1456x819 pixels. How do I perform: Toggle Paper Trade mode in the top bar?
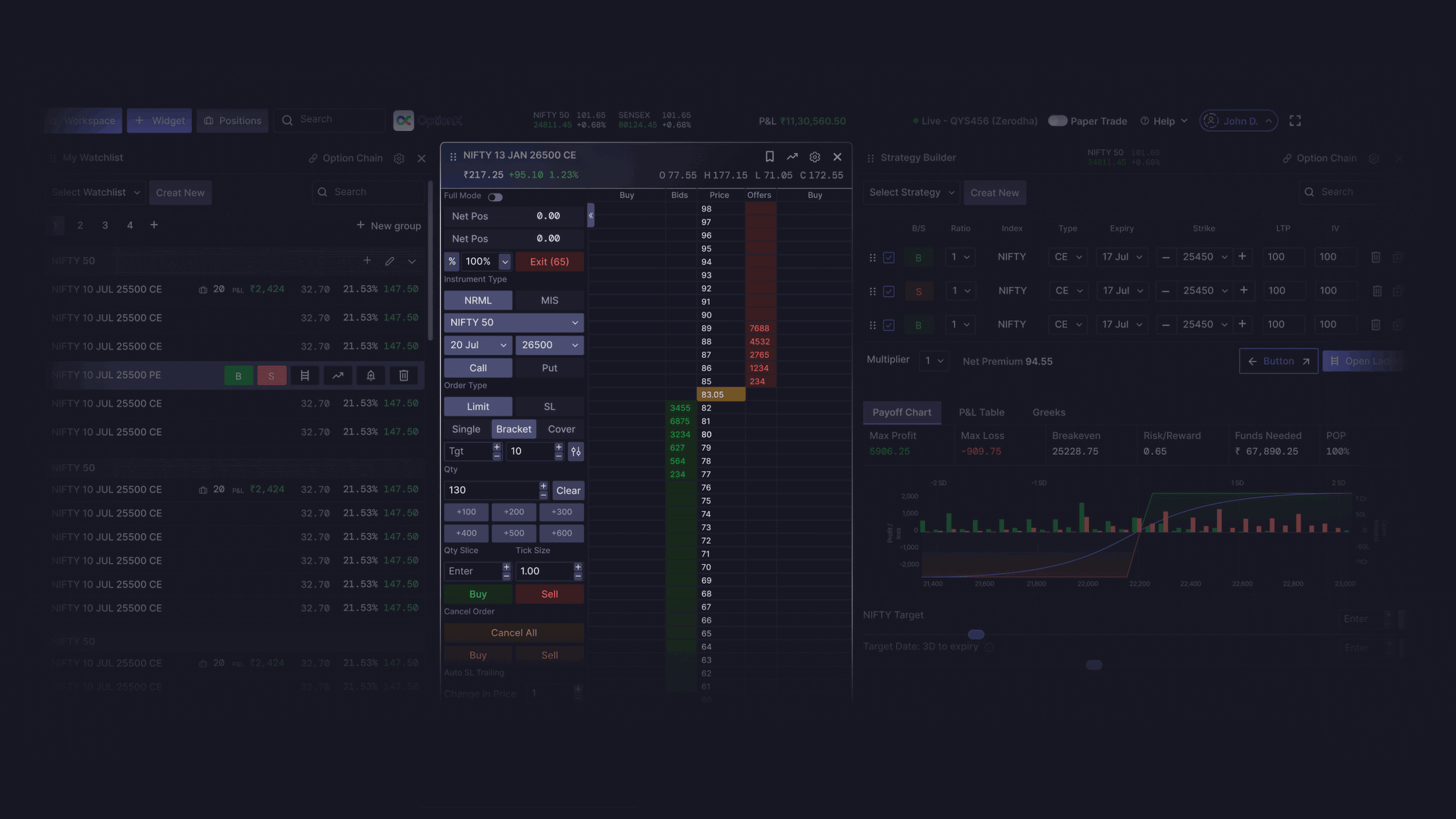click(1057, 121)
